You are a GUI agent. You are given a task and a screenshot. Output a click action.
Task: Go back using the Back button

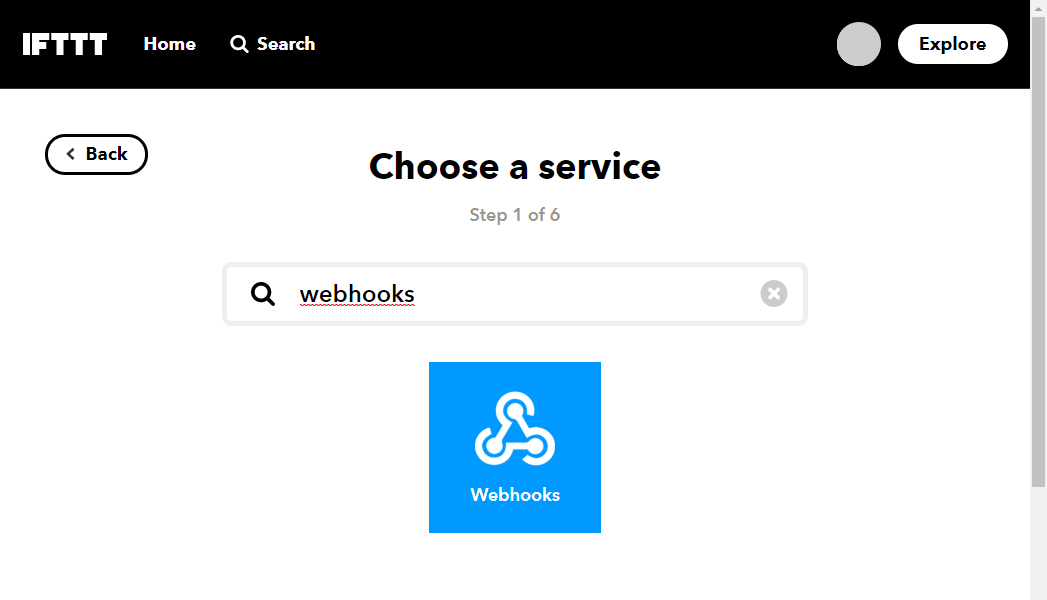pos(96,154)
